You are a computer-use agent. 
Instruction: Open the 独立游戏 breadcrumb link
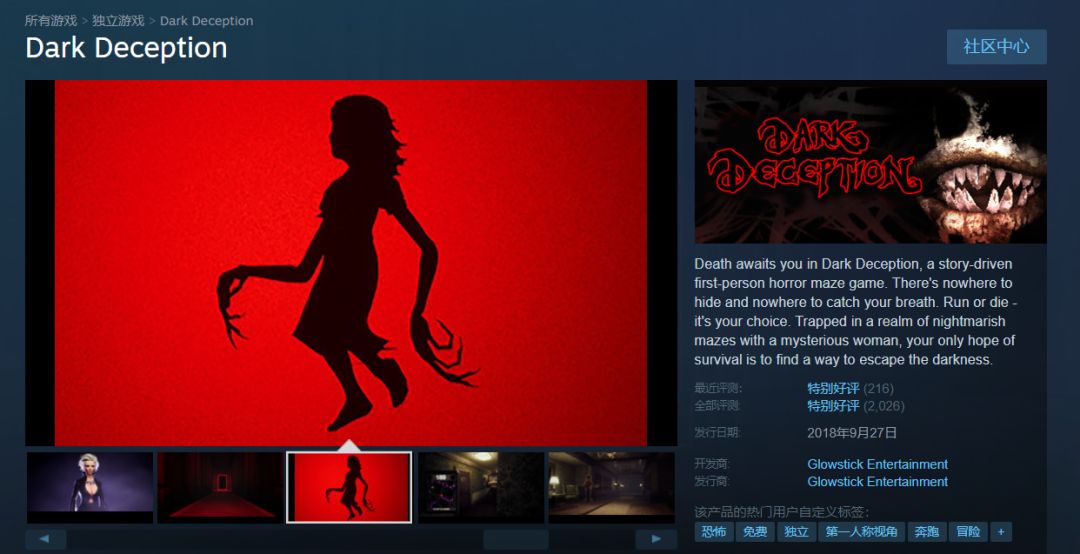(x=118, y=21)
